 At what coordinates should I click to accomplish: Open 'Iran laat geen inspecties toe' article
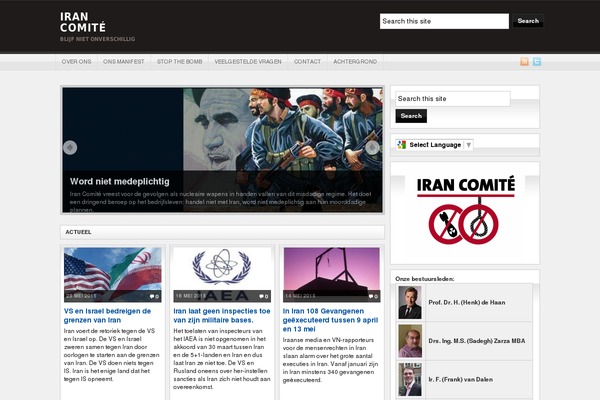[222, 315]
